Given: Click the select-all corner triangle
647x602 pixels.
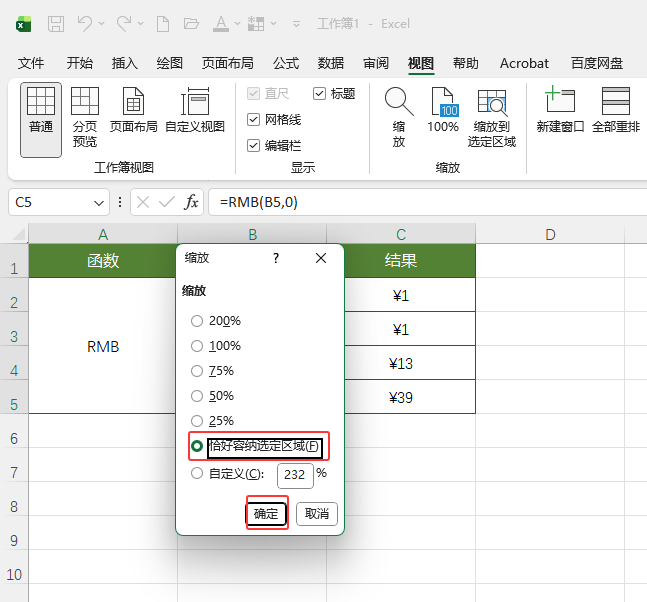Looking at the screenshot, I should tap(18, 234).
